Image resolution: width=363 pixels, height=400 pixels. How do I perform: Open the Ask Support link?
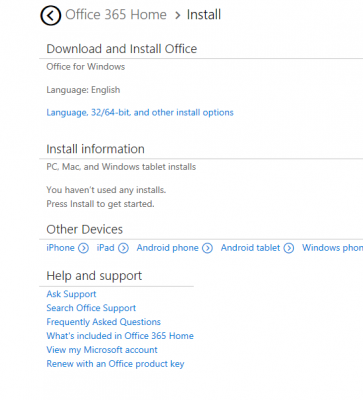coord(71,294)
